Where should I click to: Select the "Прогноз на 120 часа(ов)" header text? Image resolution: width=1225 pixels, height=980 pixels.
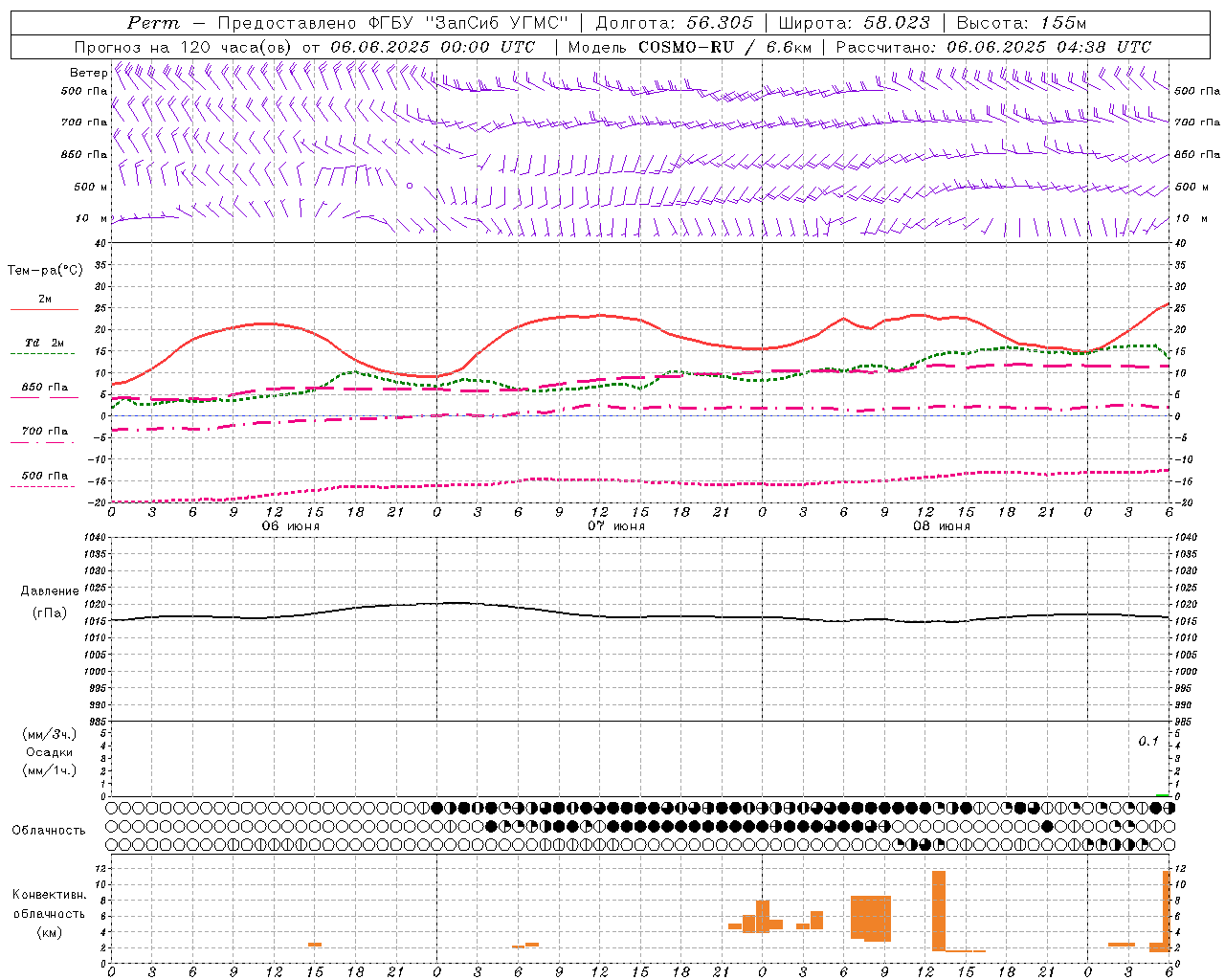point(185,47)
